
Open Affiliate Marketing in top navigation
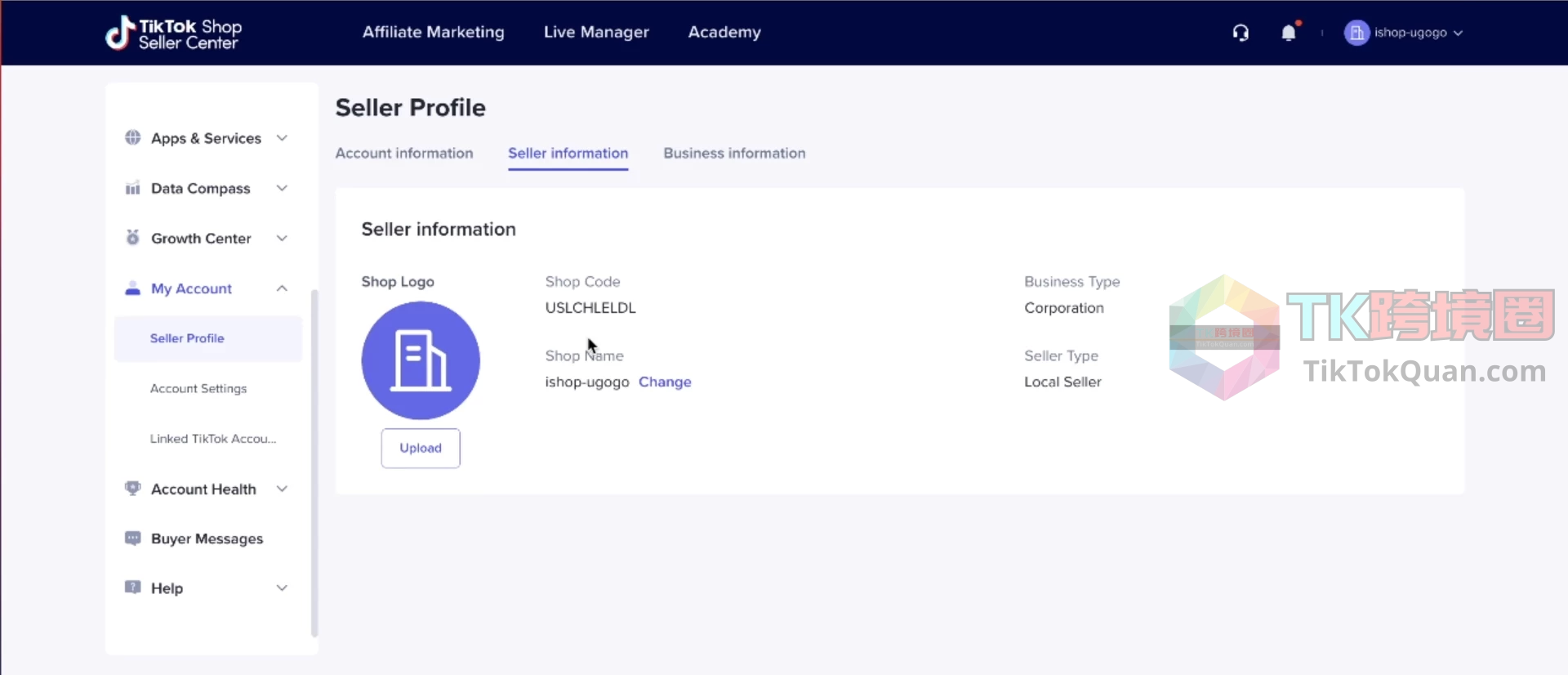(434, 32)
